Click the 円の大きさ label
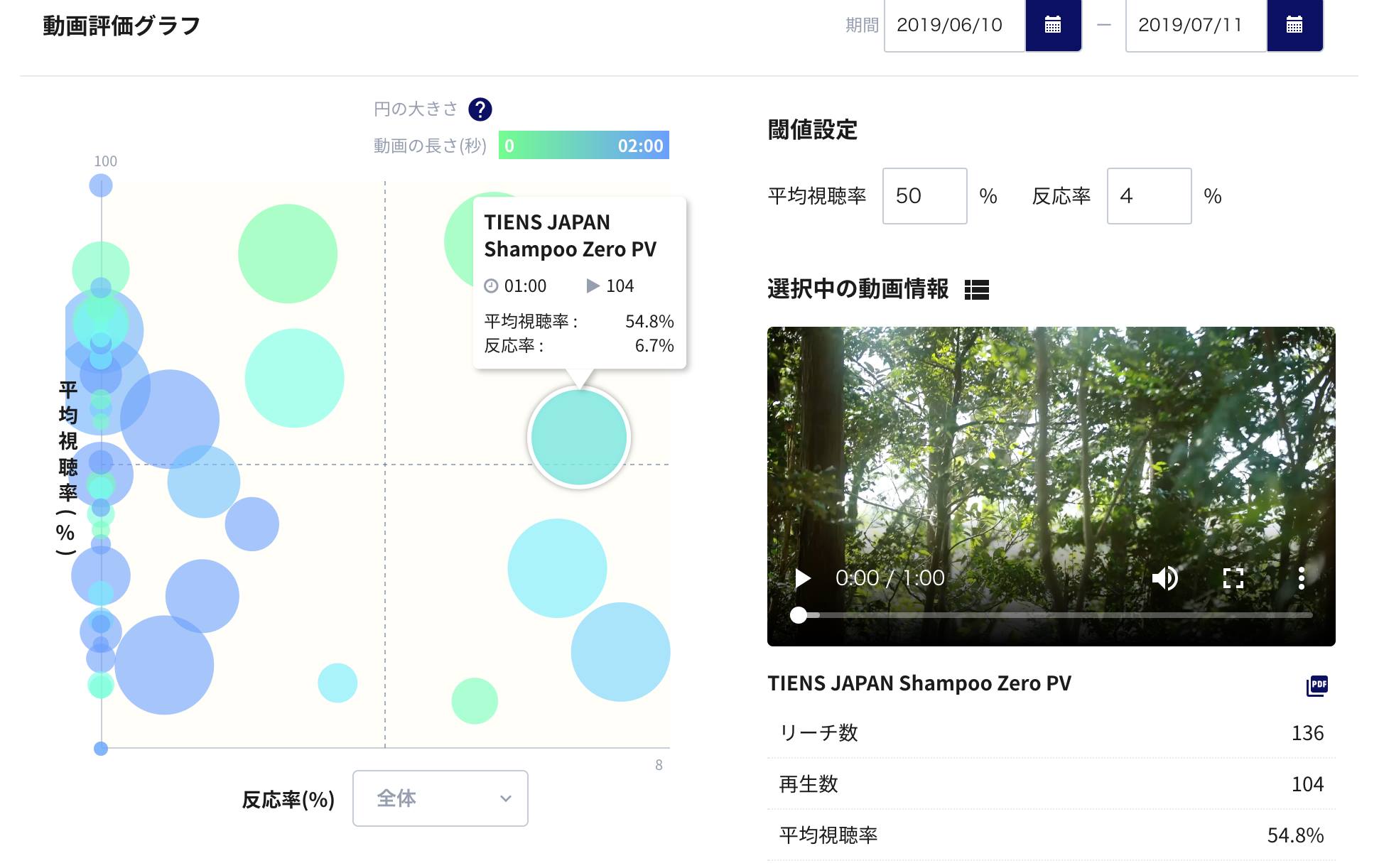 [x=416, y=109]
